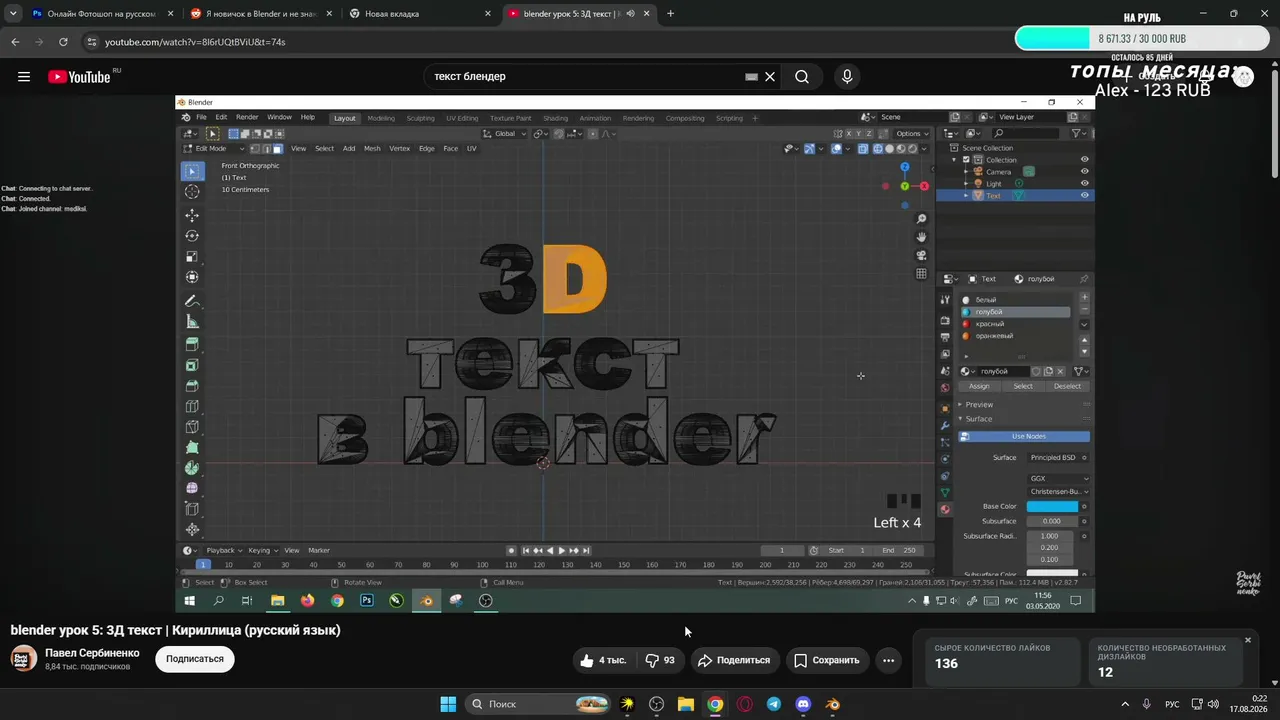Click the YouTube logo

79,77
